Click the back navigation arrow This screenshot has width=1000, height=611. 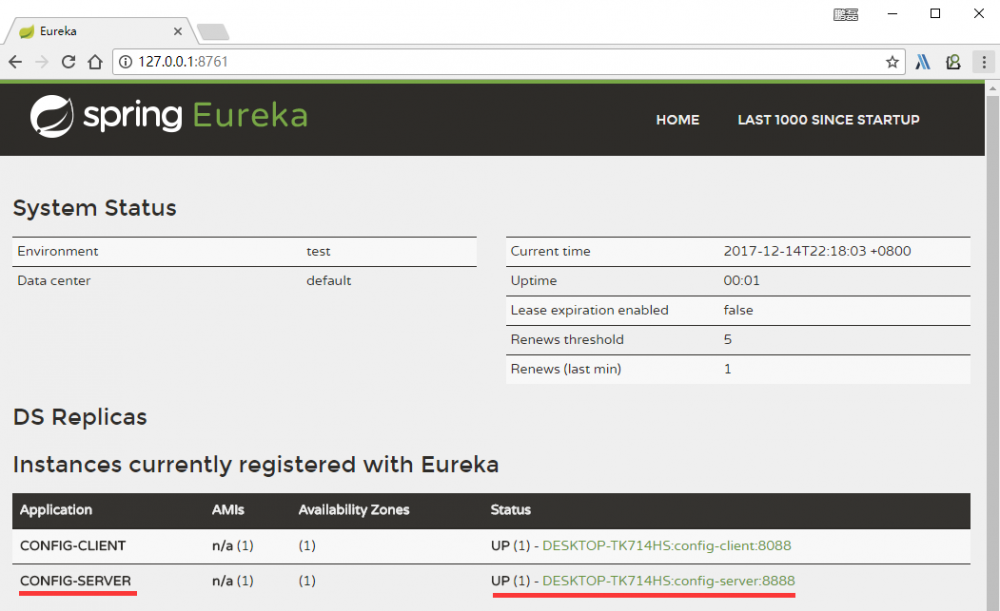coord(15,61)
